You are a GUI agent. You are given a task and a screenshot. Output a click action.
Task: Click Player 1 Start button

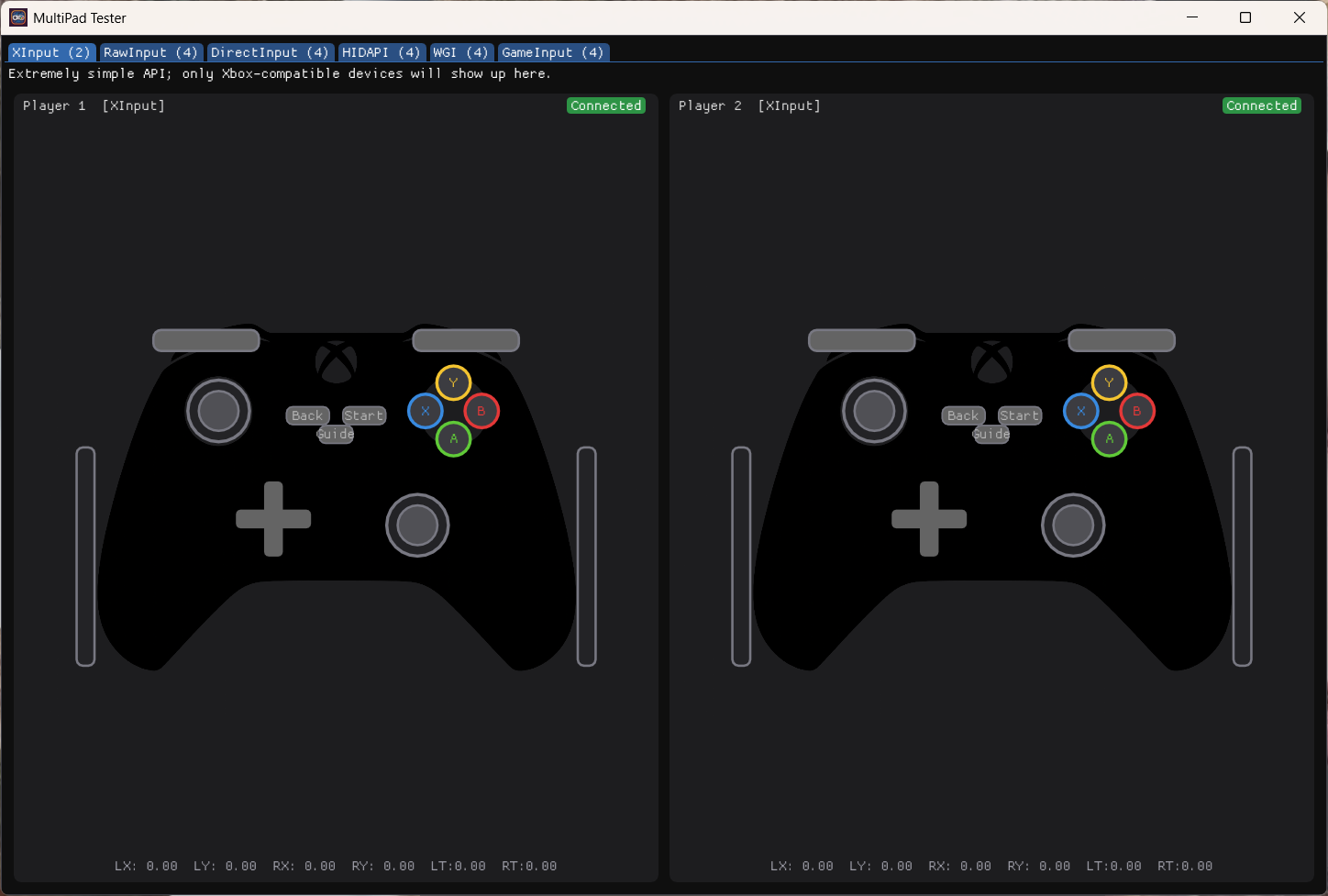tap(364, 415)
